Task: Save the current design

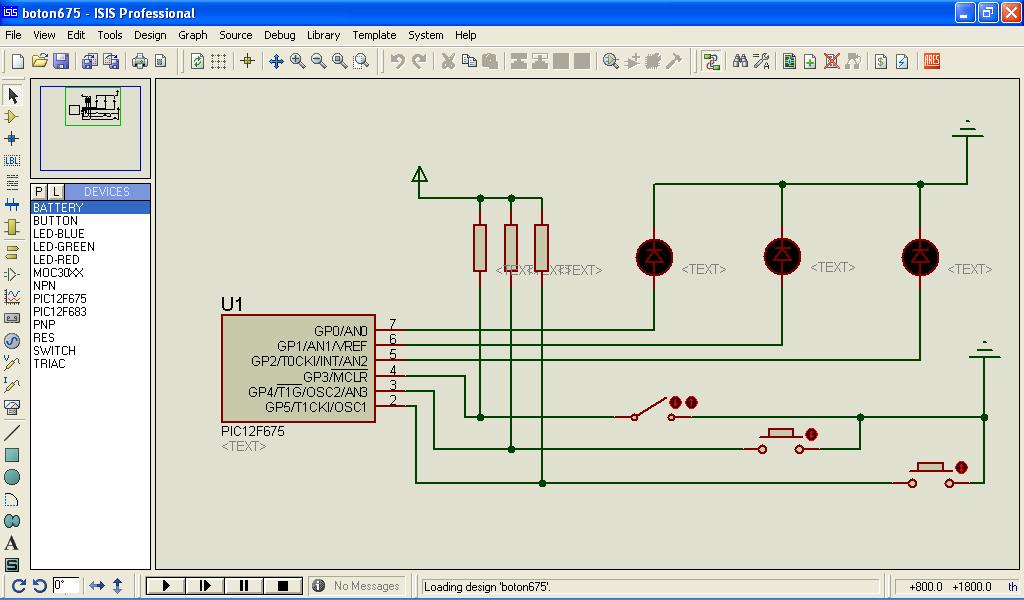Action: 61,61
